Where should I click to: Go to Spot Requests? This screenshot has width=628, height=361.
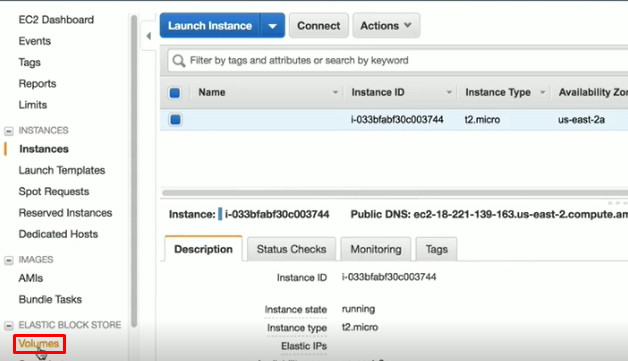[x=54, y=192]
